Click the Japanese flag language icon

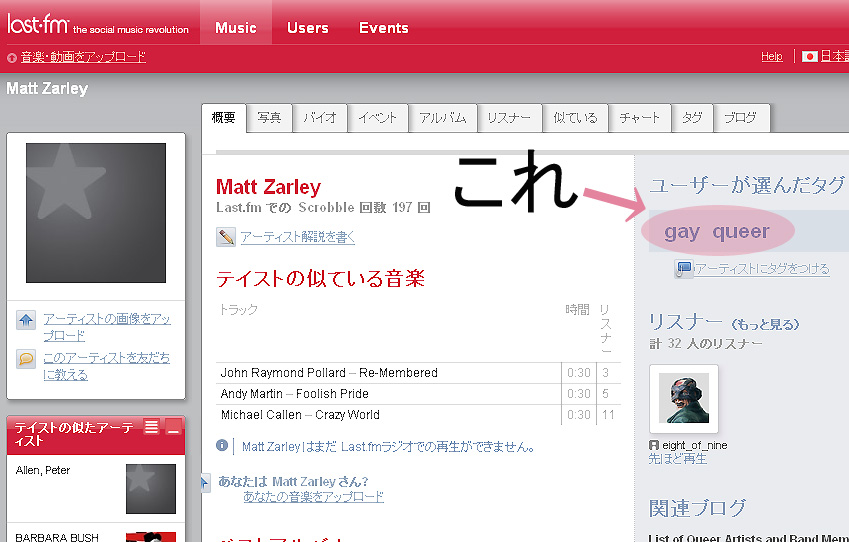point(809,56)
